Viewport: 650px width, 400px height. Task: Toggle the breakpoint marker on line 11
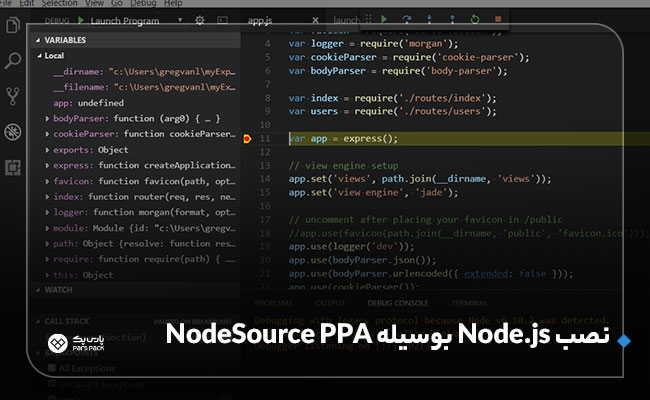click(247, 138)
